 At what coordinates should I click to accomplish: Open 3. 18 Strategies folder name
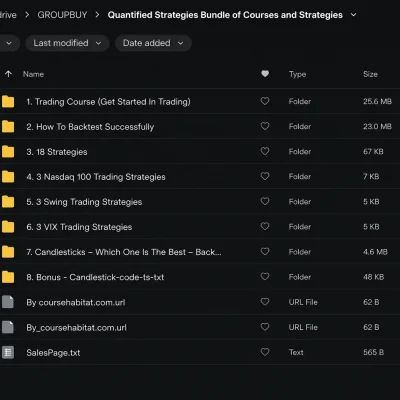[x=57, y=152]
